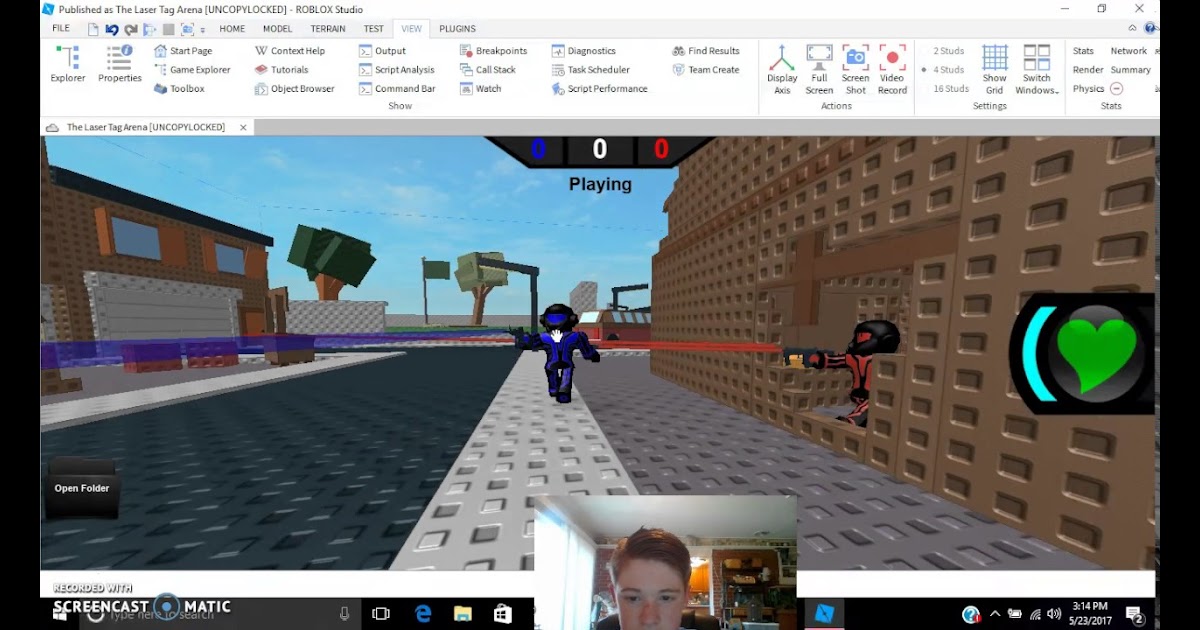Open the FILE menu

pyautogui.click(x=61, y=29)
